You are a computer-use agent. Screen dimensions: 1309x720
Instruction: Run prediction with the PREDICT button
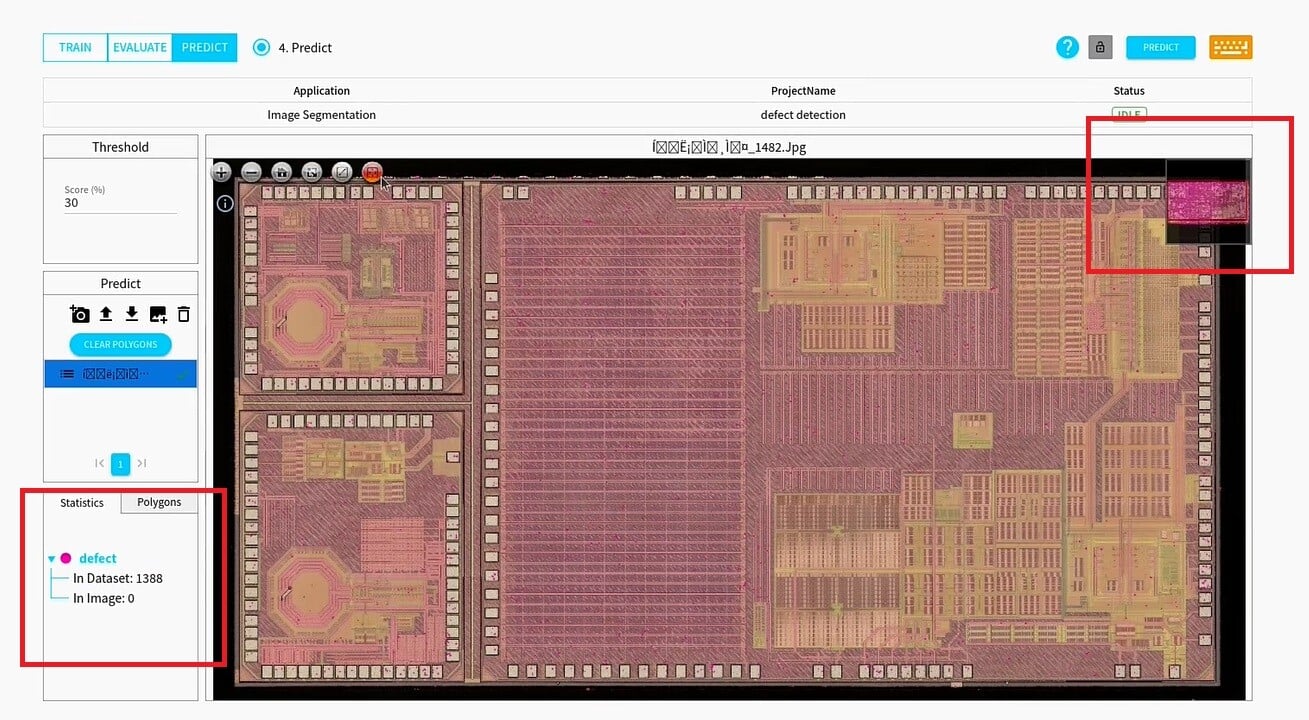pyautogui.click(x=1160, y=47)
